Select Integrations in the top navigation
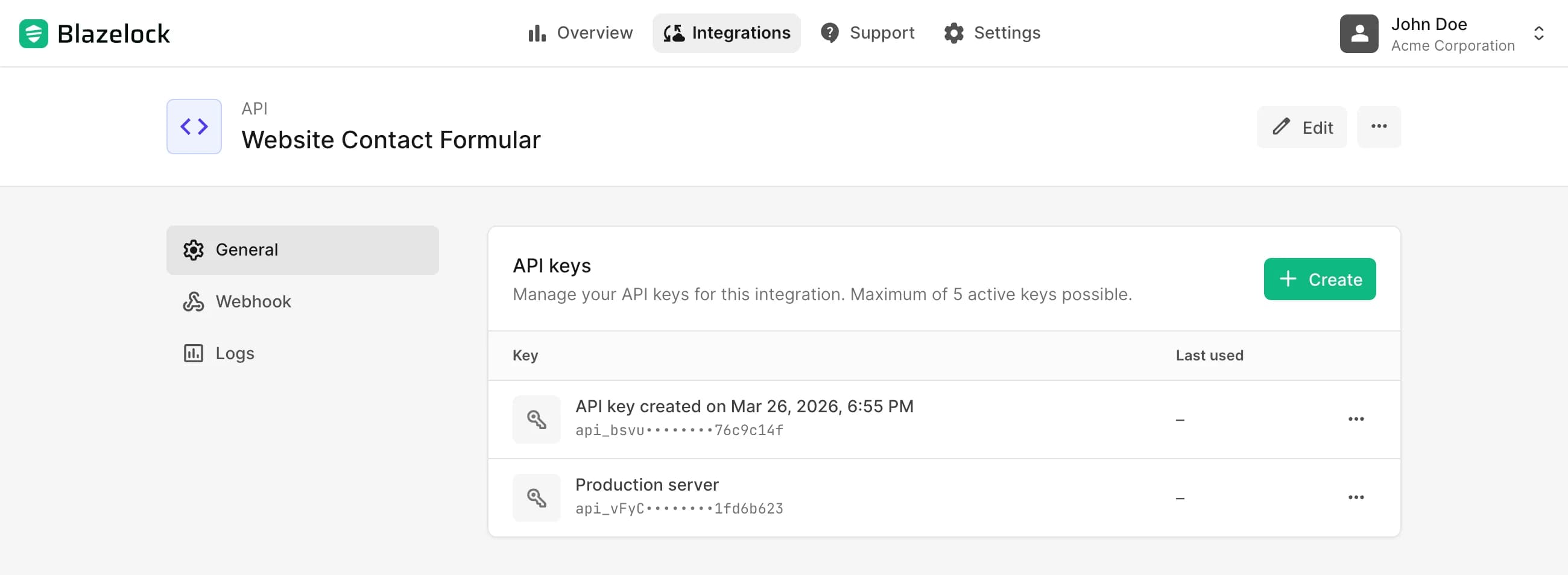1568x575 pixels. (726, 33)
